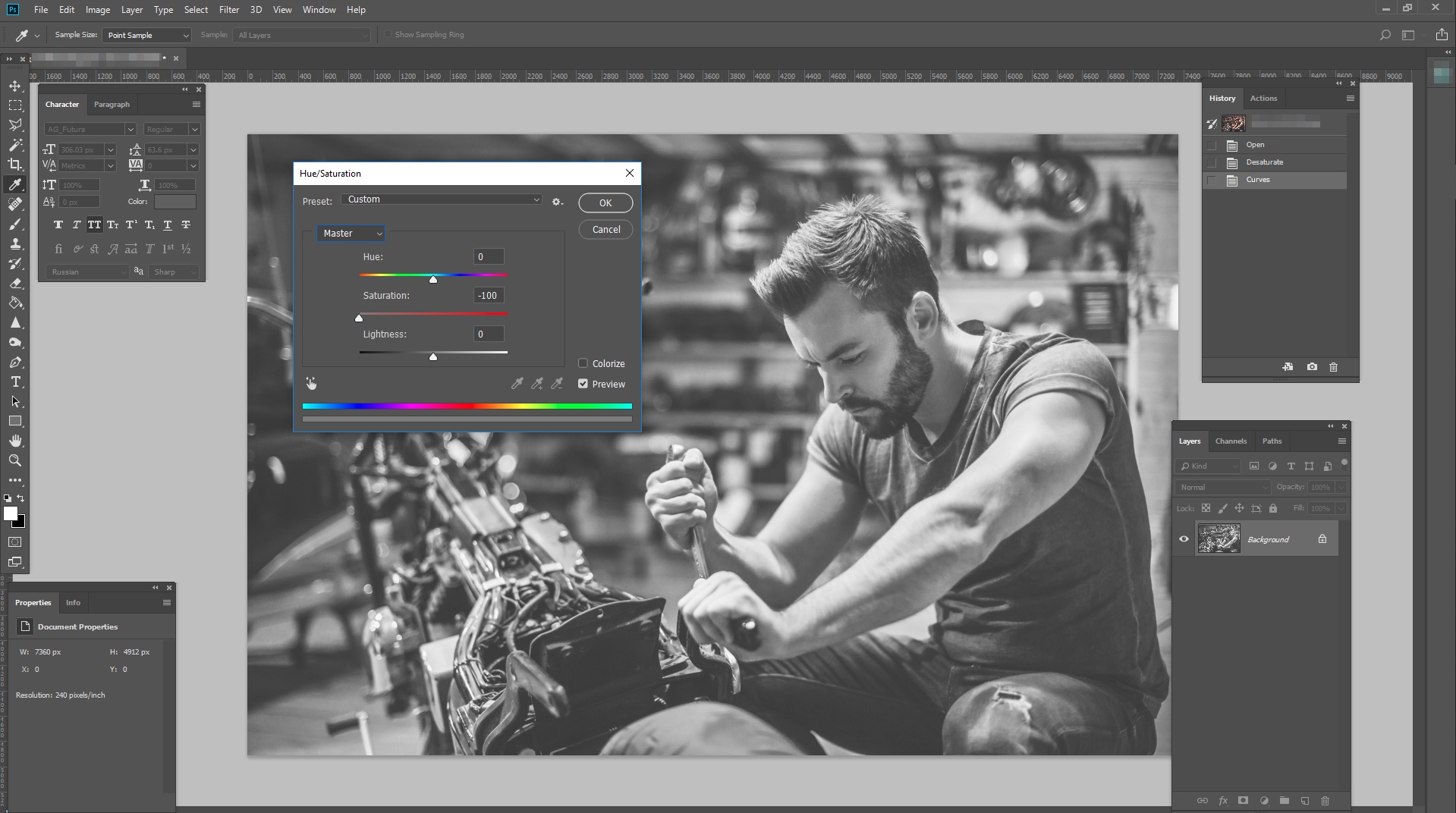This screenshot has width=1456, height=813.
Task: Switch to the Channels tab
Action: (x=1231, y=441)
